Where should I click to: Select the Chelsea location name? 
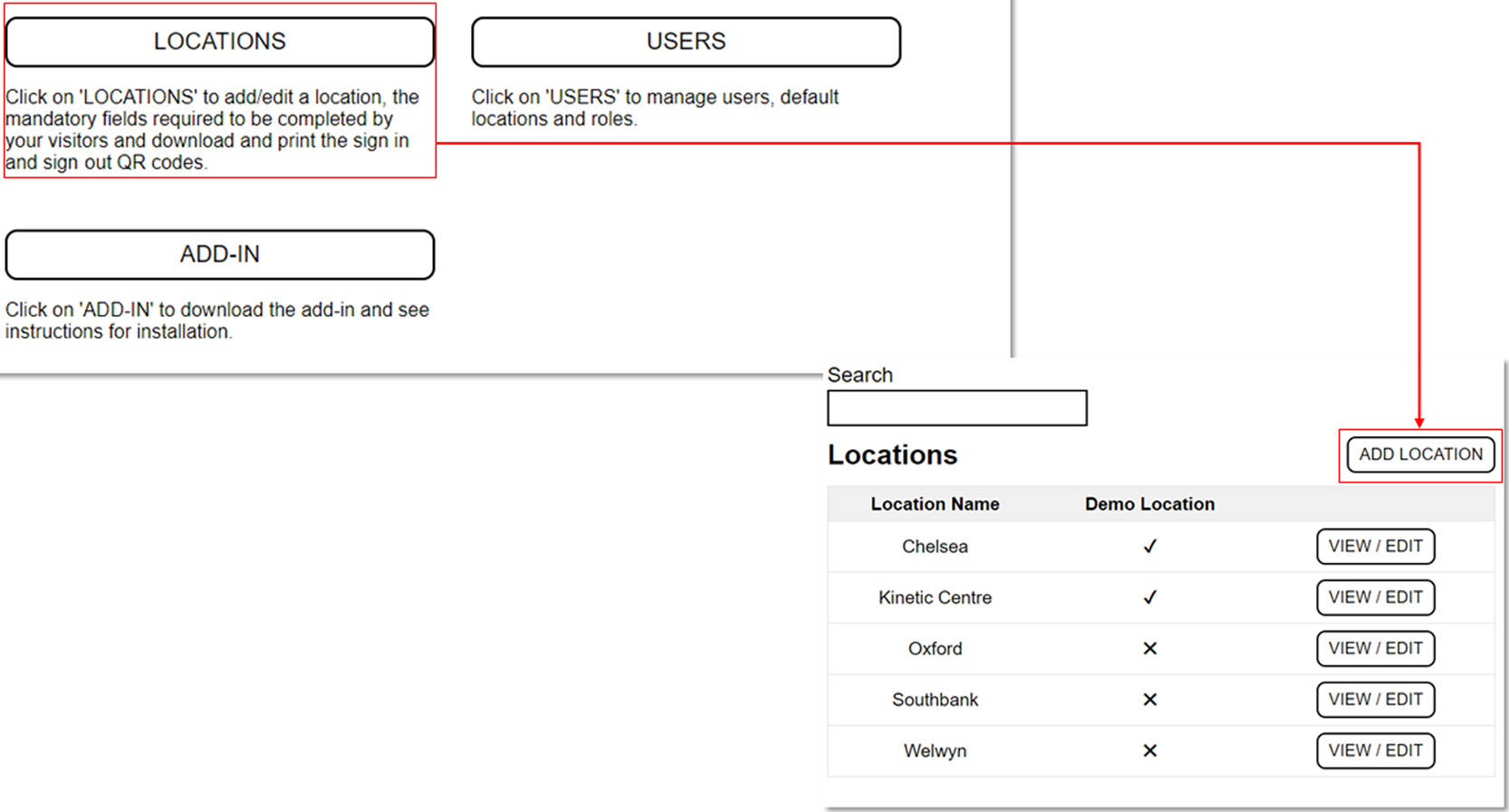click(x=935, y=547)
